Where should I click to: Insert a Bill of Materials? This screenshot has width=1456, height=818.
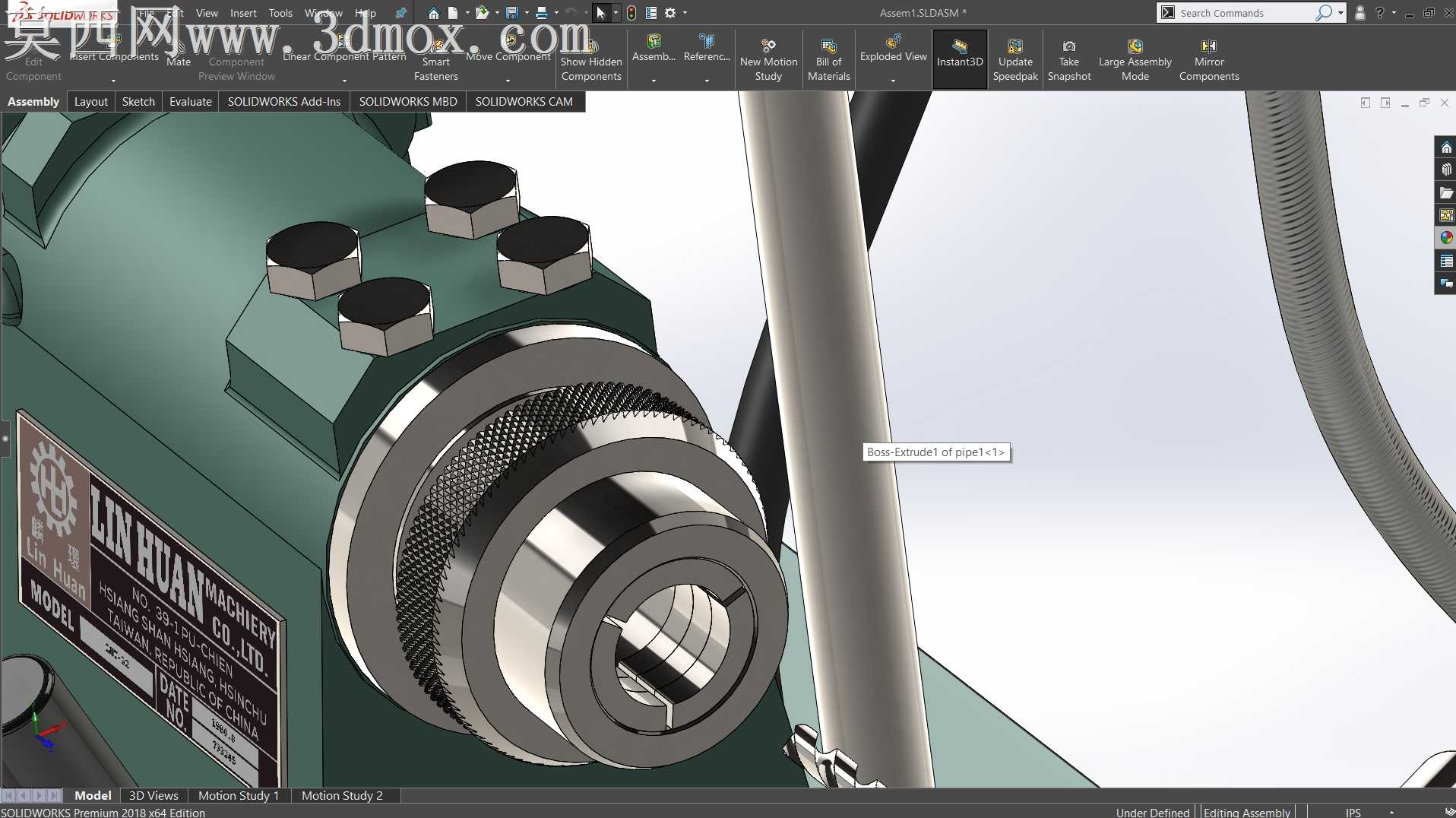click(x=829, y=60)
